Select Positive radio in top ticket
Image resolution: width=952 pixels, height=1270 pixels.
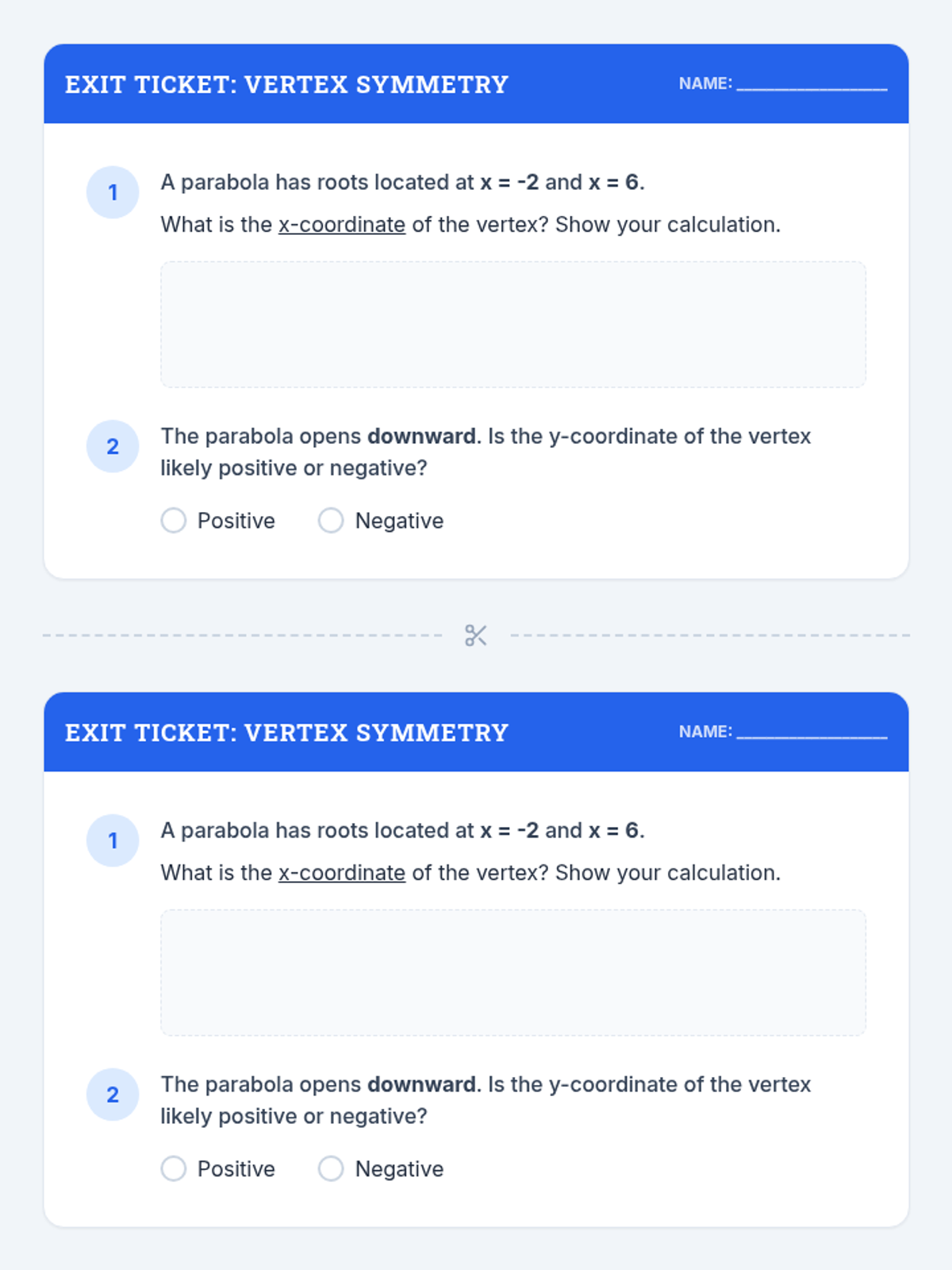(x=174, y=521)
